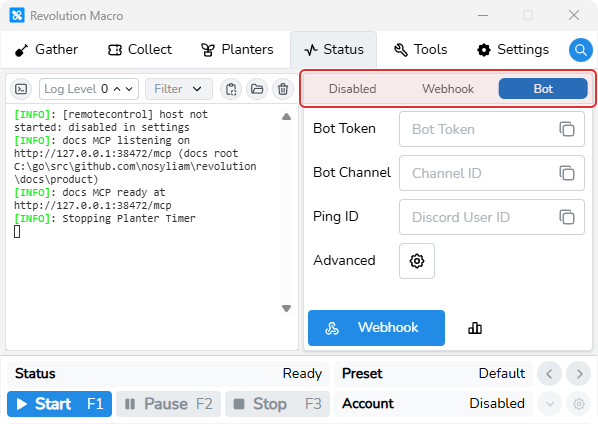The height and width of the screenshot is (424, 598).
Task: Open the Settings tab
Action: pos(513,50)
